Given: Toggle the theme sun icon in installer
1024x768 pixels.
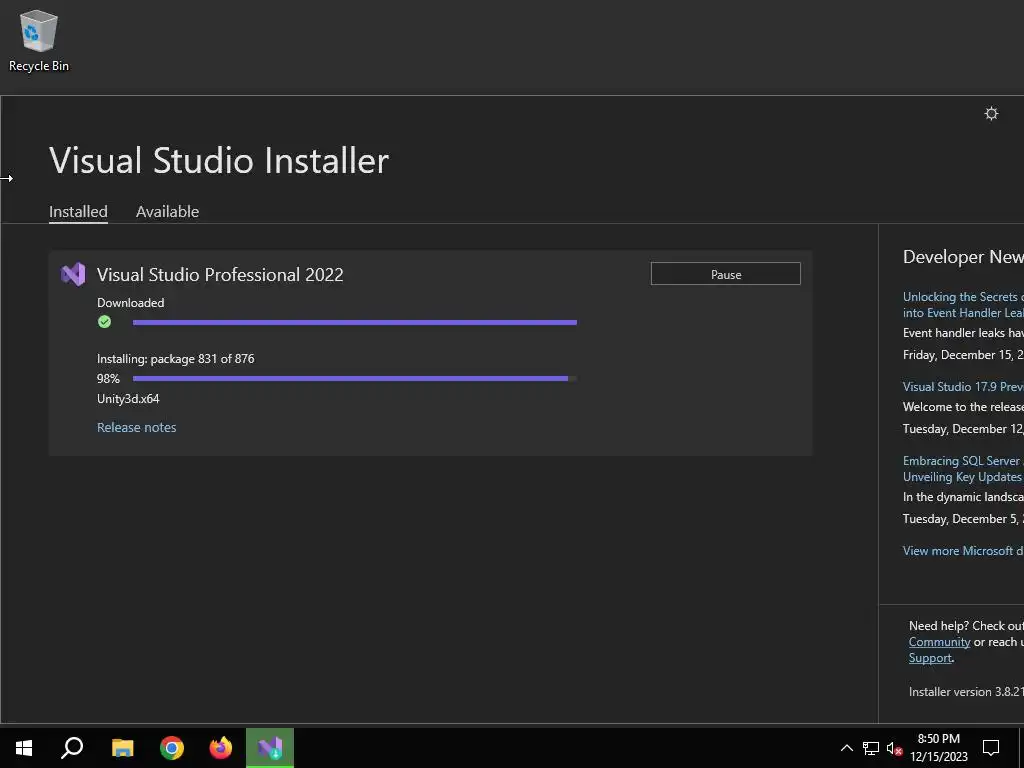Looking at the screenshot, I should tap(991, 114).
